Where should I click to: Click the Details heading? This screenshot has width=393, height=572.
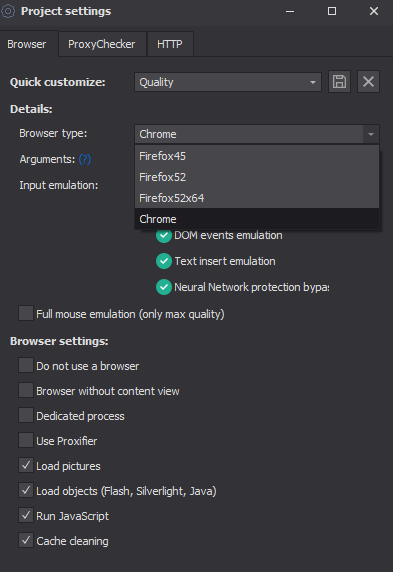coord(31,109)
